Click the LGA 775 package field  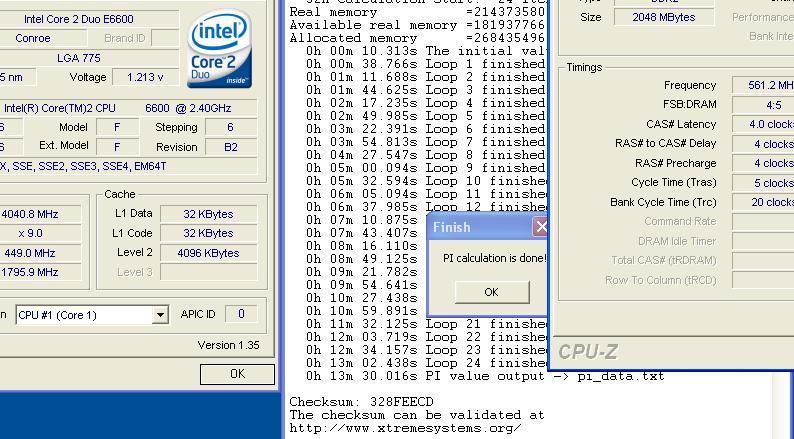(x=89, y=58)
